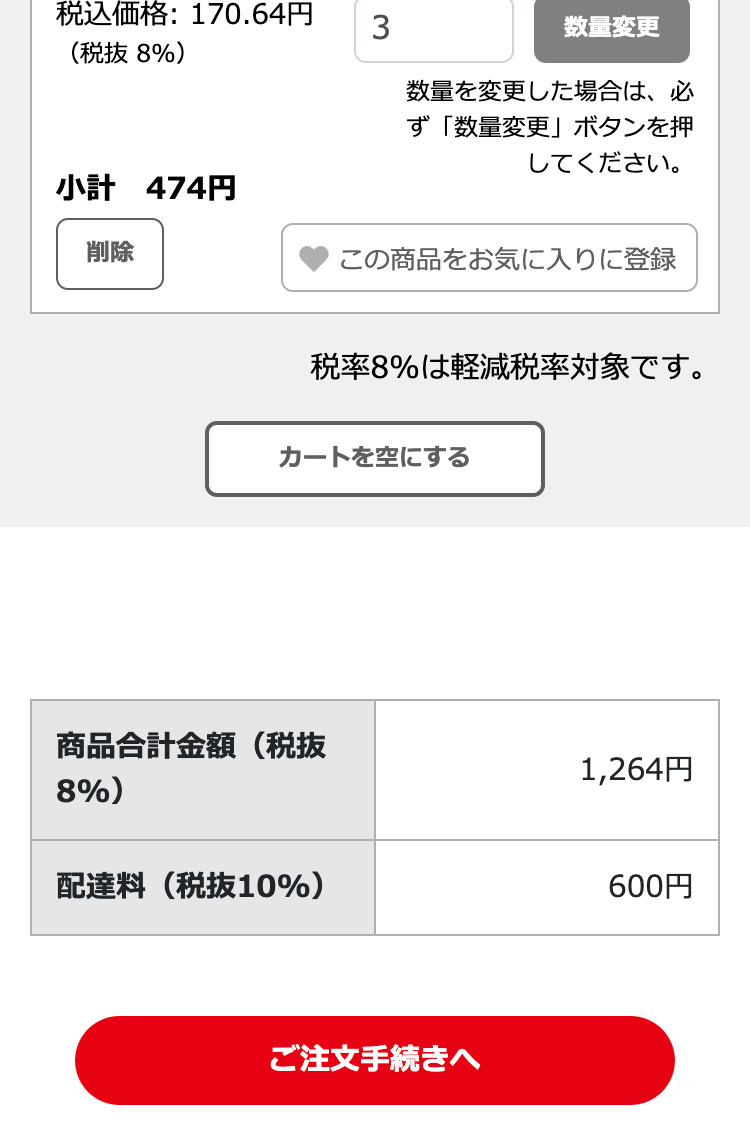Viewport: 750px width, 1125px height.
Task: Select the 474円 subtotal amount
Action: pyautogui.click(x=191, y=188)
